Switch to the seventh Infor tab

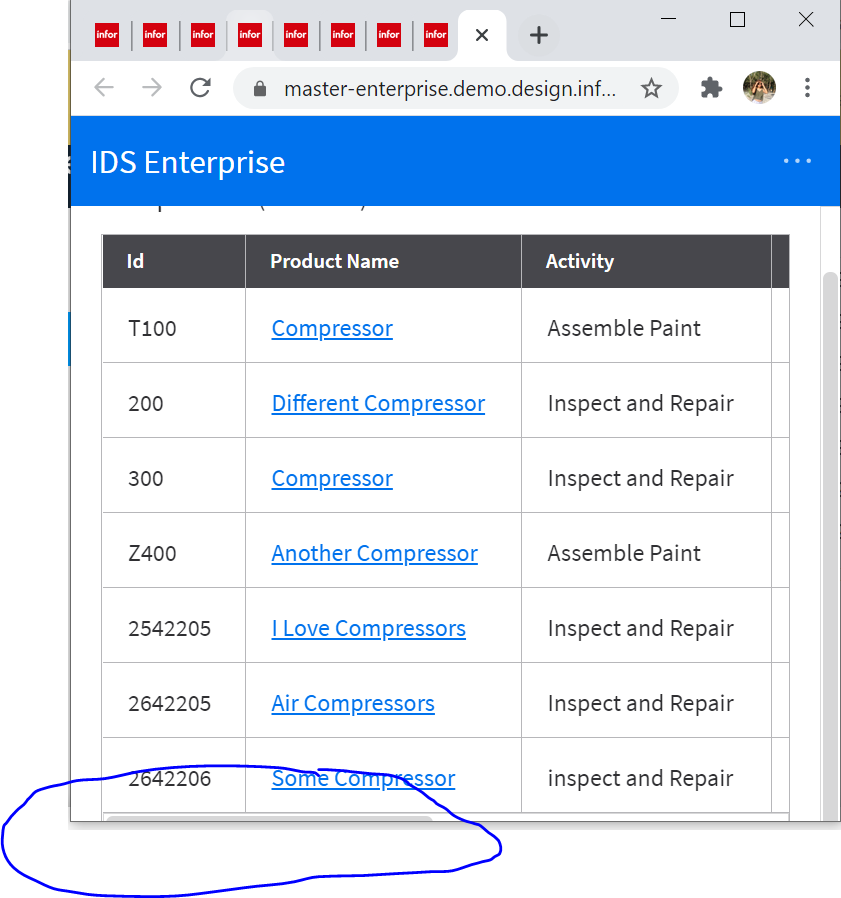pyautogui.click(x=388, y=35)
